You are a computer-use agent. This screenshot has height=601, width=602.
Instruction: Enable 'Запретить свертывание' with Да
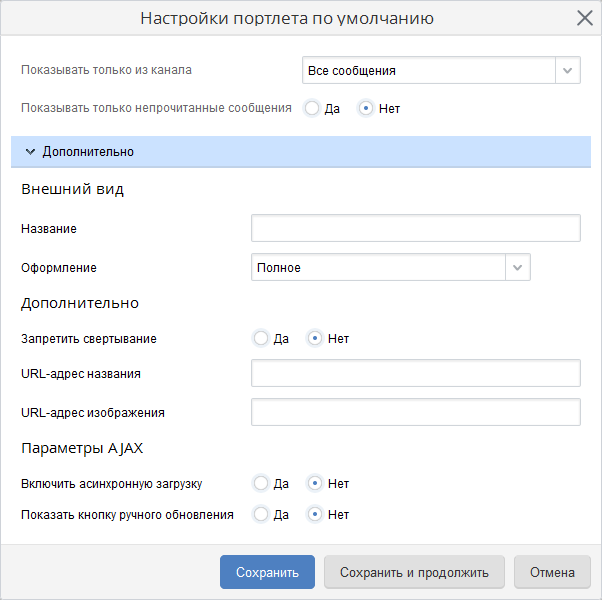261,338
